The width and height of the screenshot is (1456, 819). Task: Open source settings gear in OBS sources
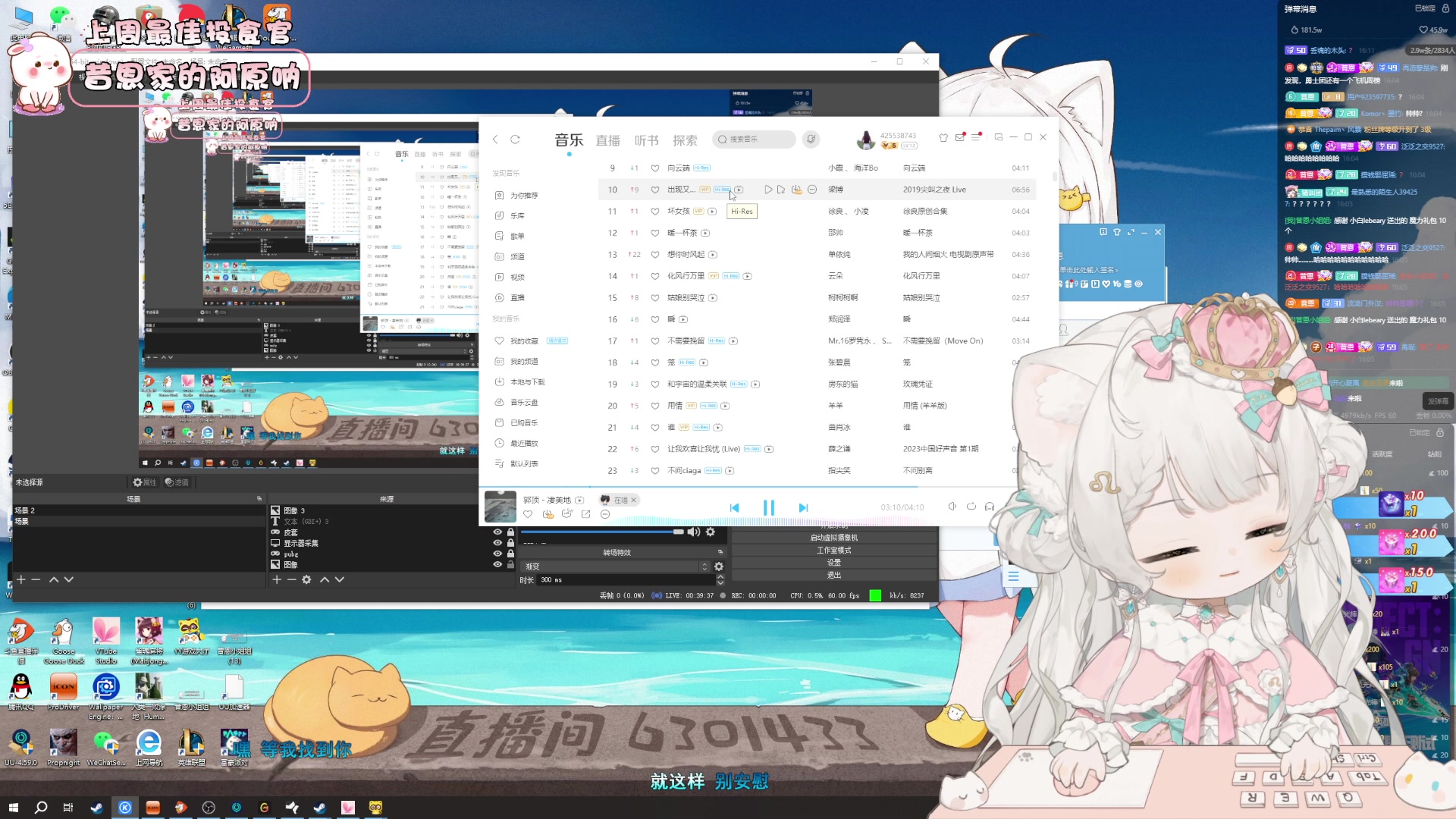pyautogui.click(x=306, y=579)
